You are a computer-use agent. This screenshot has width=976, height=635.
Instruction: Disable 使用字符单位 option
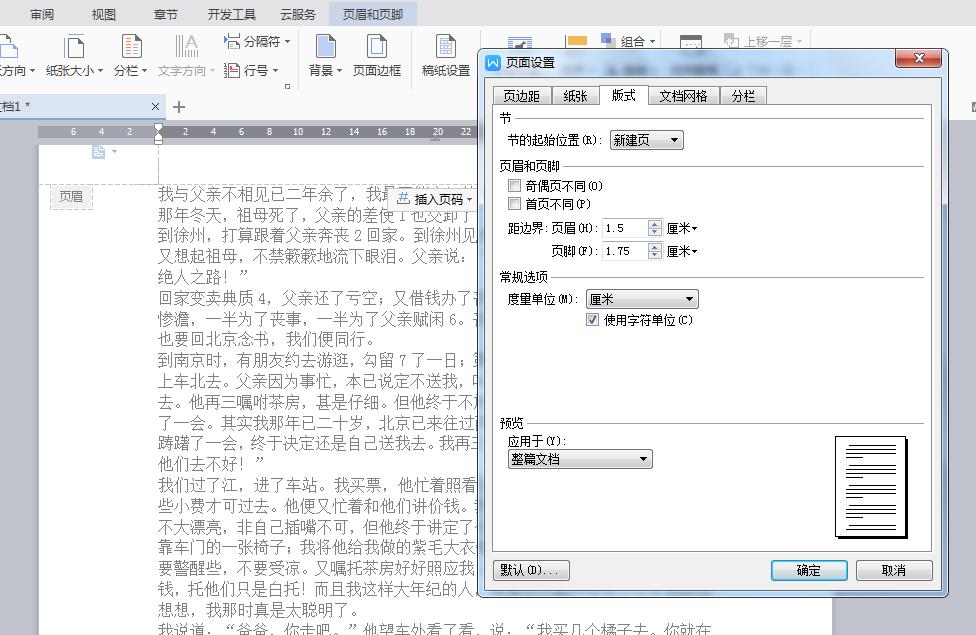(593, 319)
